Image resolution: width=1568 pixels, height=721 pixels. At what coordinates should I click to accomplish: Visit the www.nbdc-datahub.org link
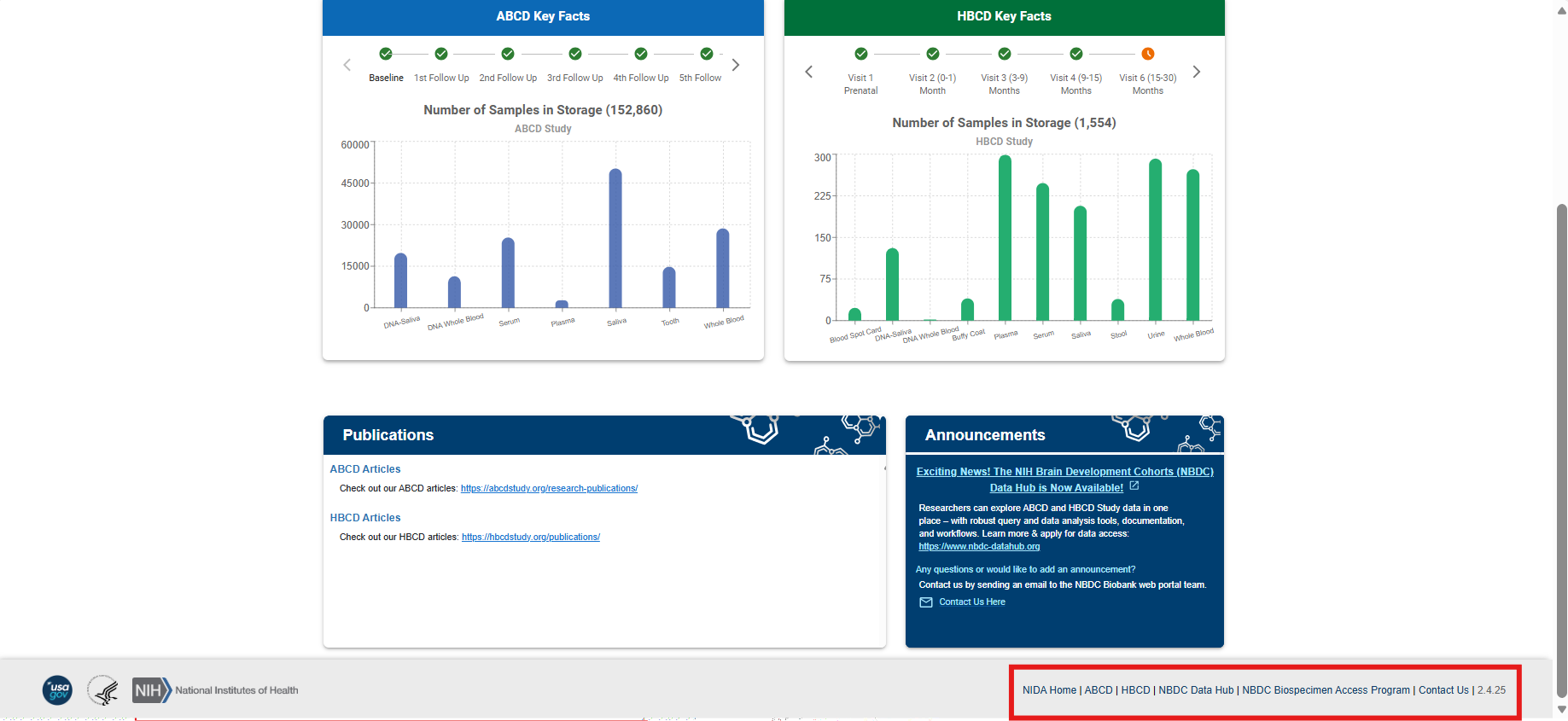point(979,547)
